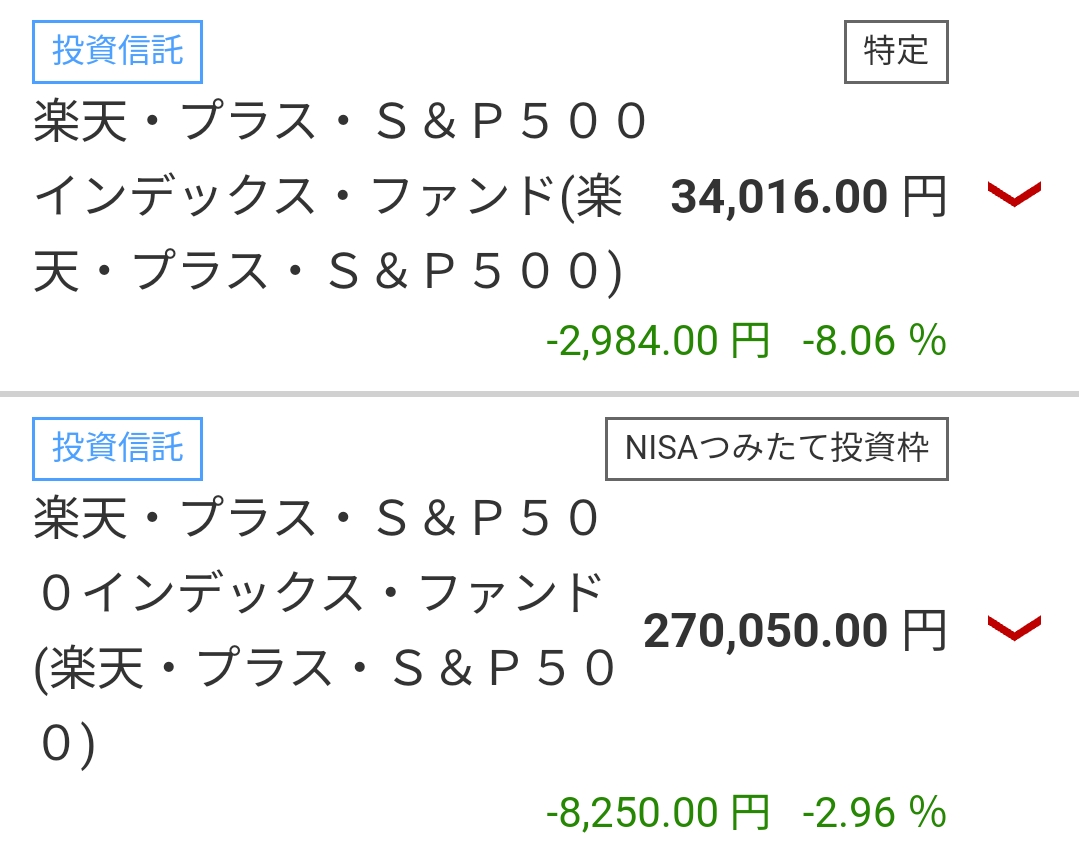Select the 34,016.00 valuation amount
The width and height of the screenshot is (1079, 858).
tap(778, 197)
